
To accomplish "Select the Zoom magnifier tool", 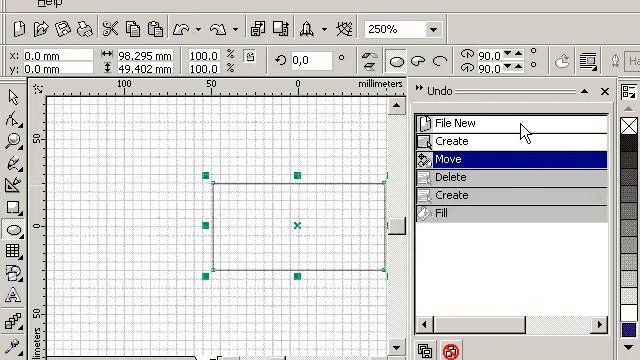I will pyautogui.click(x=13, y=141).
